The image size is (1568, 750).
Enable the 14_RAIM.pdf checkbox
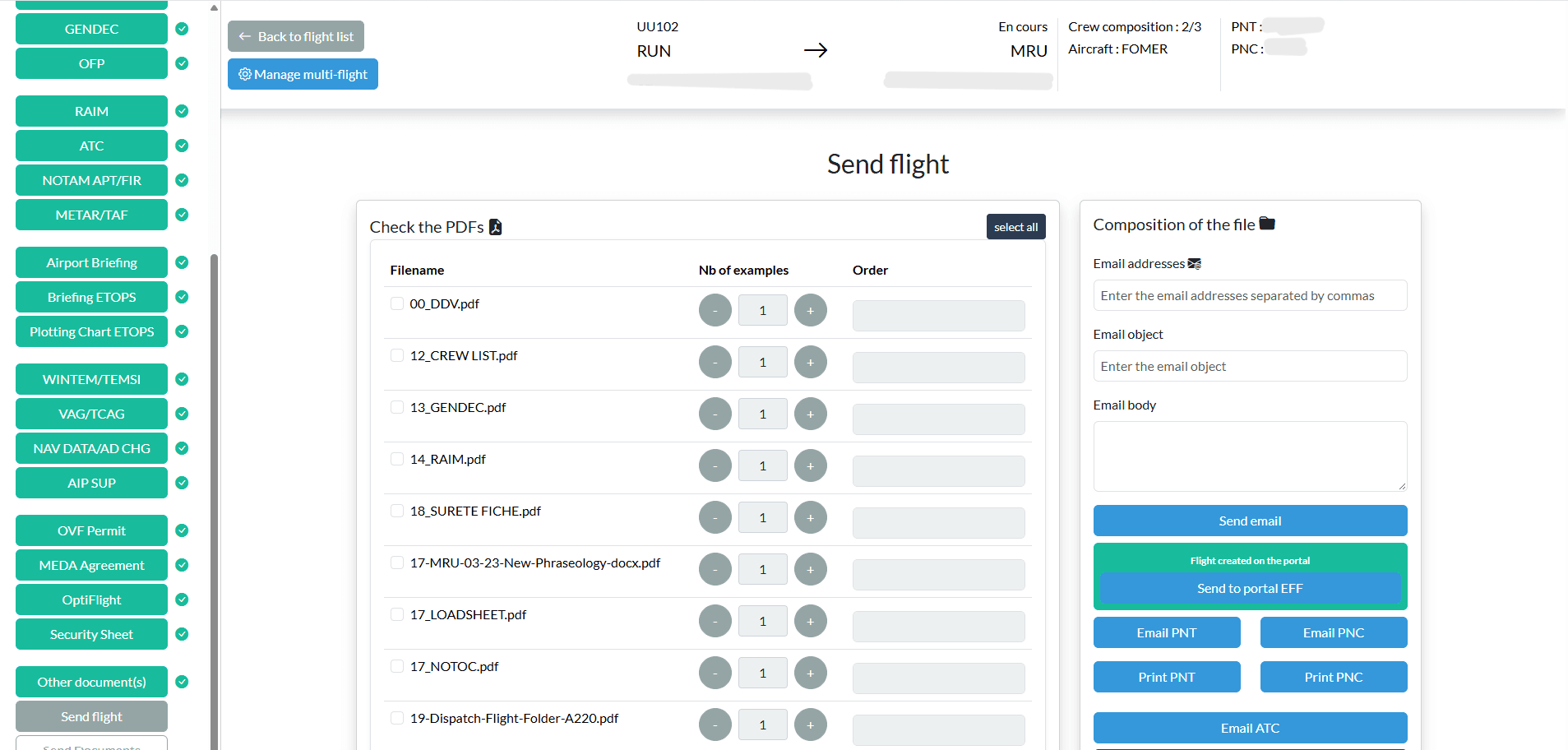(x=397, y=459)
